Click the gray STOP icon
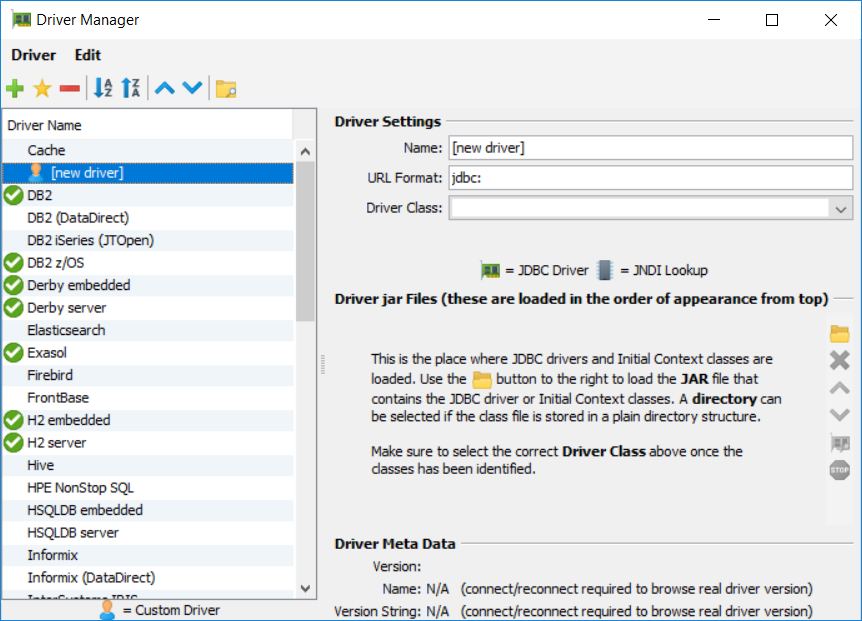The width and height of the screenshot is (862, 621). (x=839, y=470)
